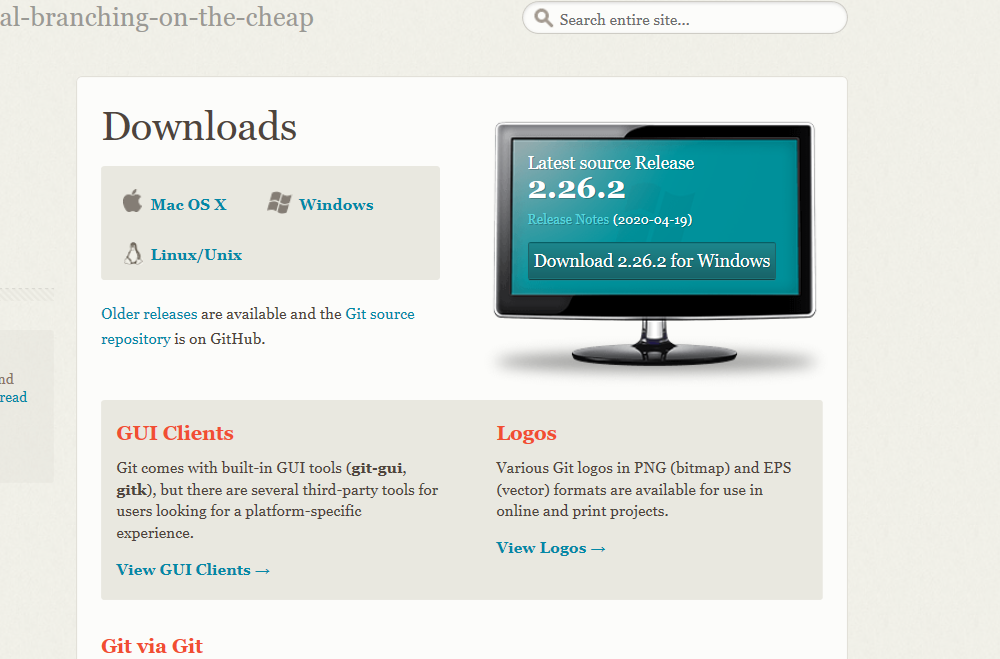Click the bold gitk text
1000x659 pixels.
point(131,490)
